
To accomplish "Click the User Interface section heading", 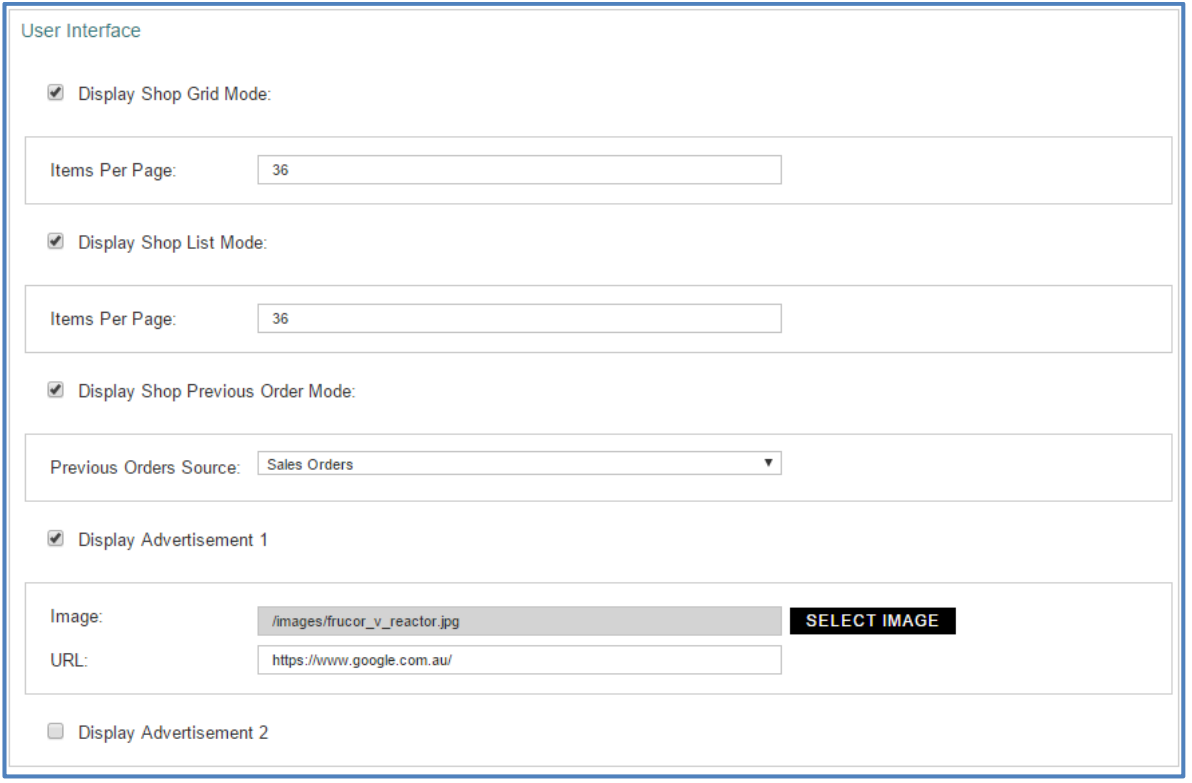I will pyautogui.click(x=81, y=30).
